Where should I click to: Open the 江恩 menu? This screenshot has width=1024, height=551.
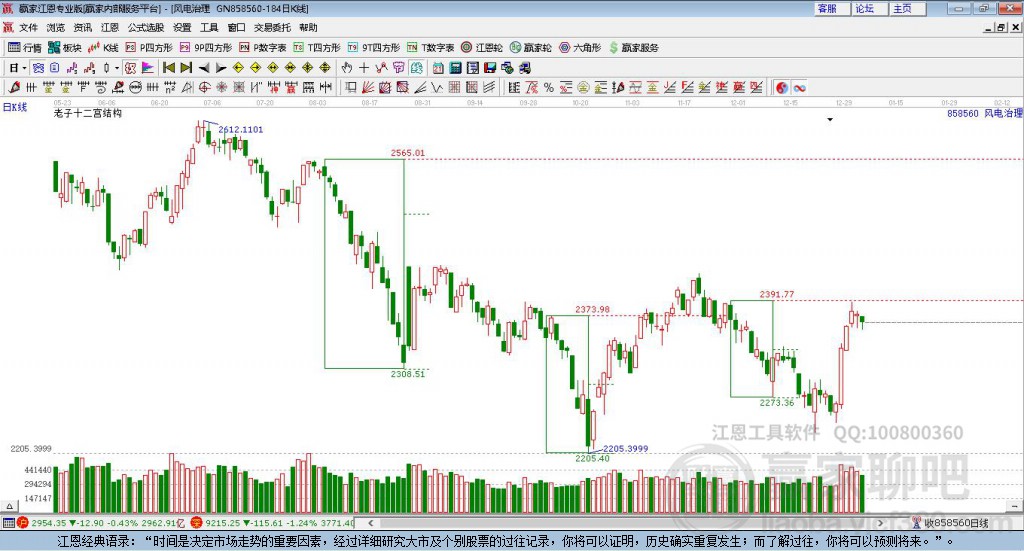[110, 27]
